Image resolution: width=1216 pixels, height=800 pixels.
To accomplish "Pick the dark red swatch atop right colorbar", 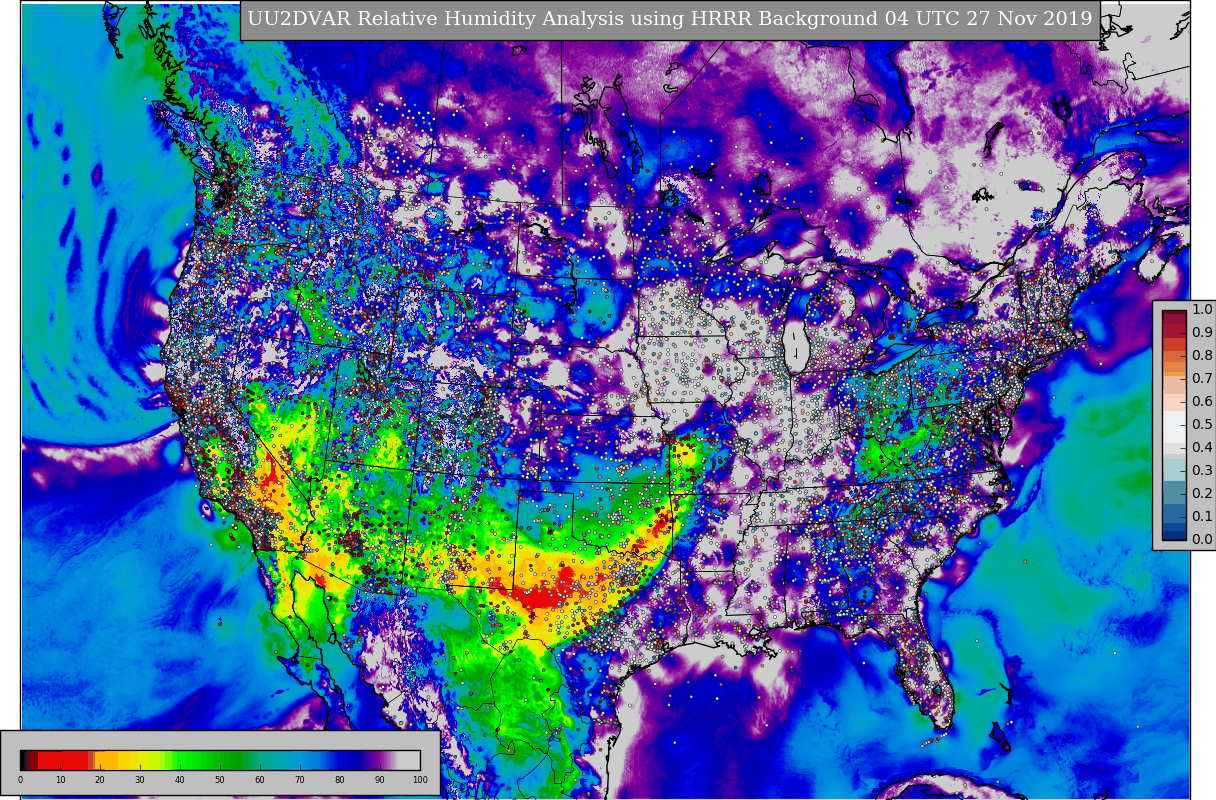I will coord(1174,316).
